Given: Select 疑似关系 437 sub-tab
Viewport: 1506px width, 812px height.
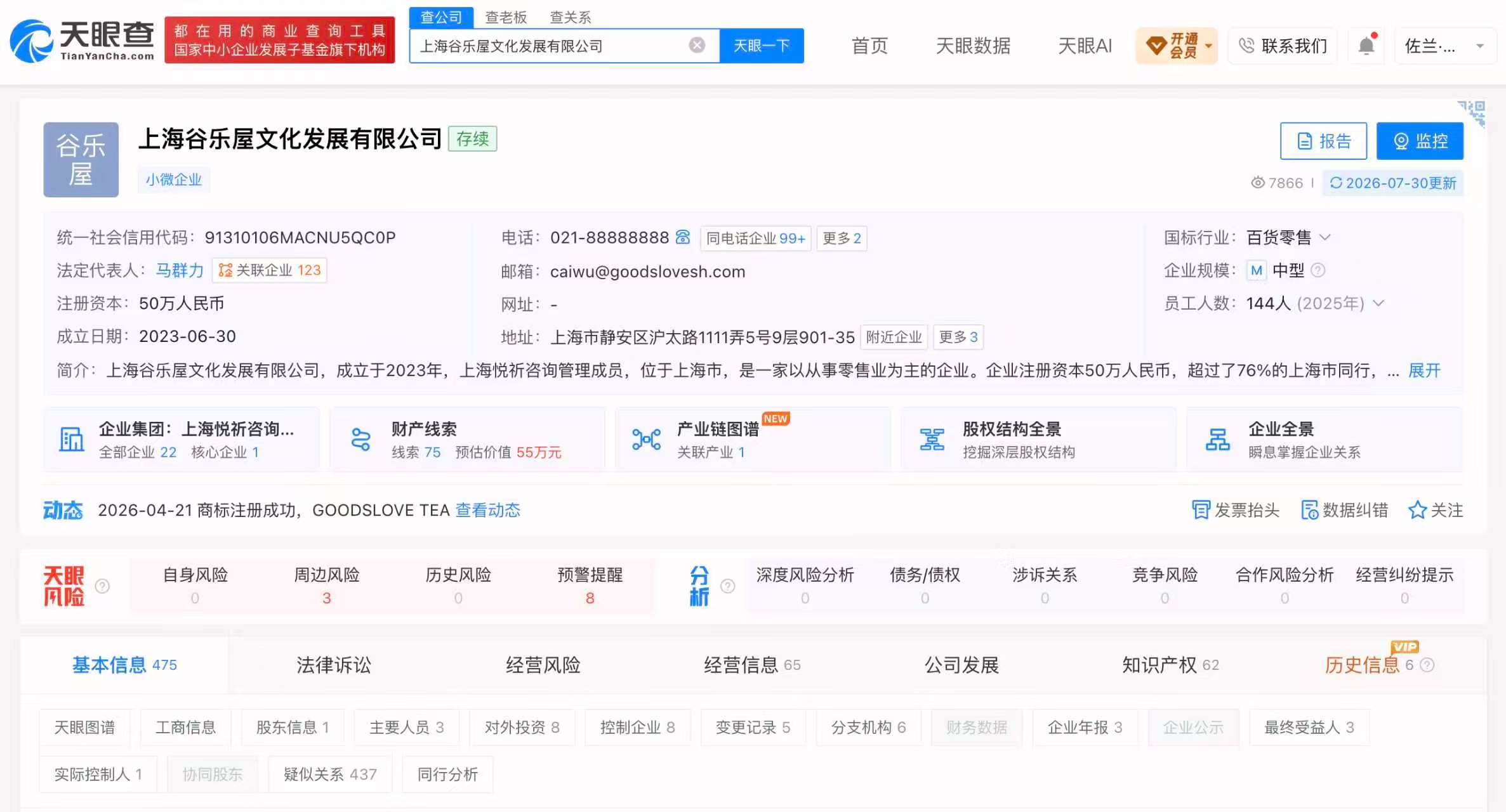Looking at the screenshot, I should pos(330,774).
